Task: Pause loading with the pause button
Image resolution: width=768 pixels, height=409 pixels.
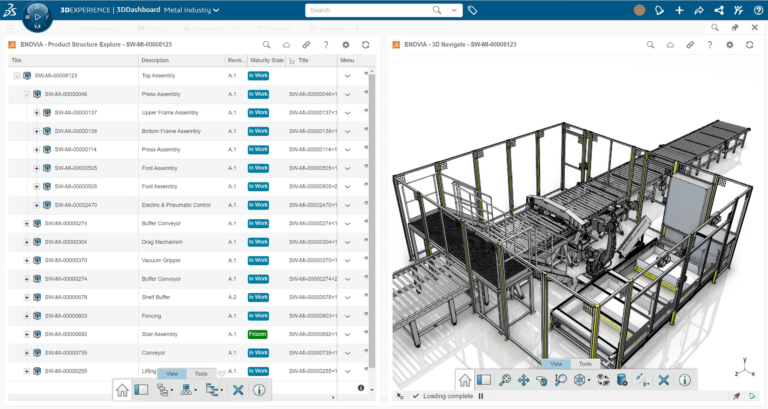Action: click(x=481, y=396)
